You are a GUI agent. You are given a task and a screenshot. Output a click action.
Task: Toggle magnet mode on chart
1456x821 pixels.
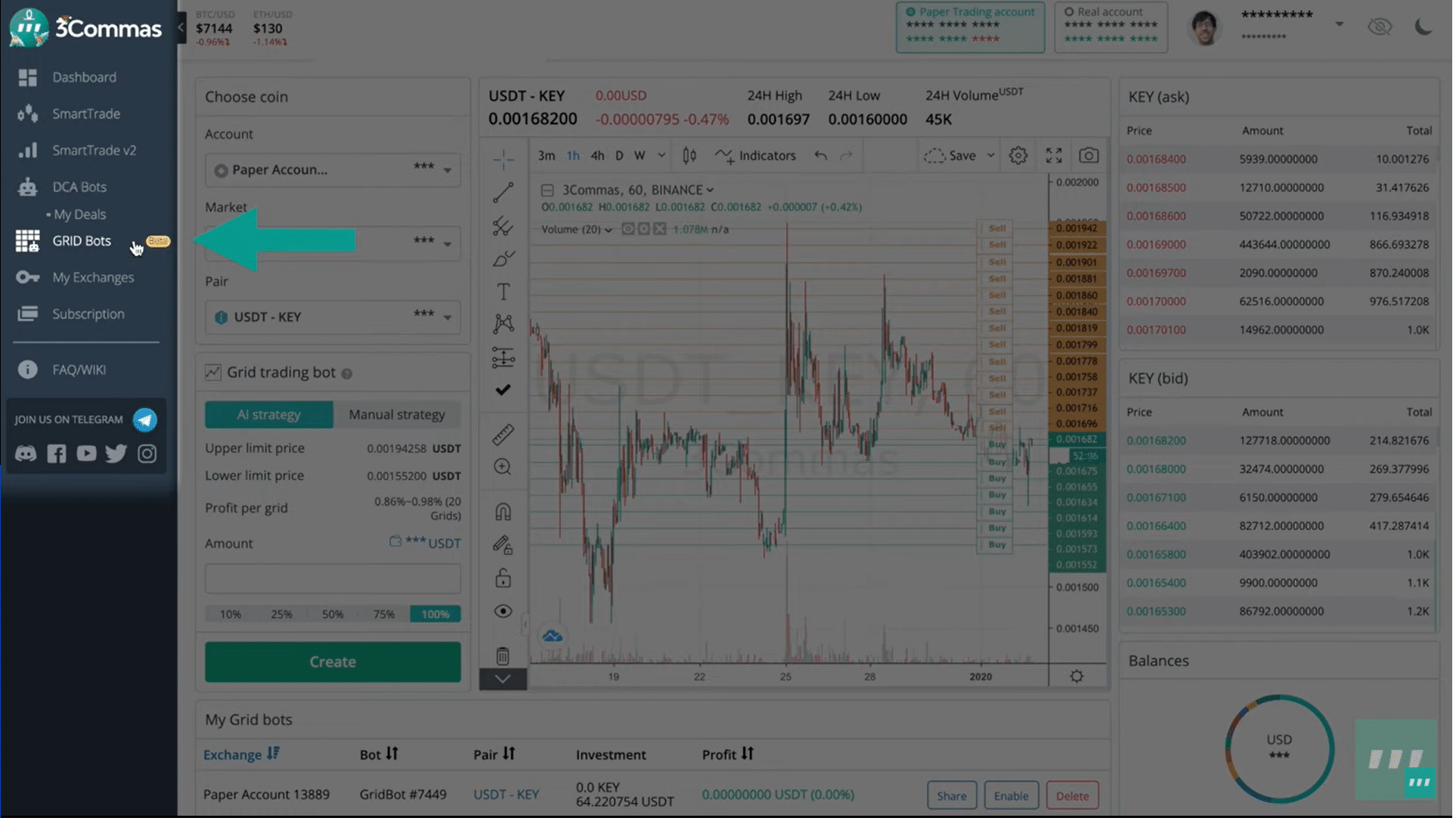tap(503, 513)
